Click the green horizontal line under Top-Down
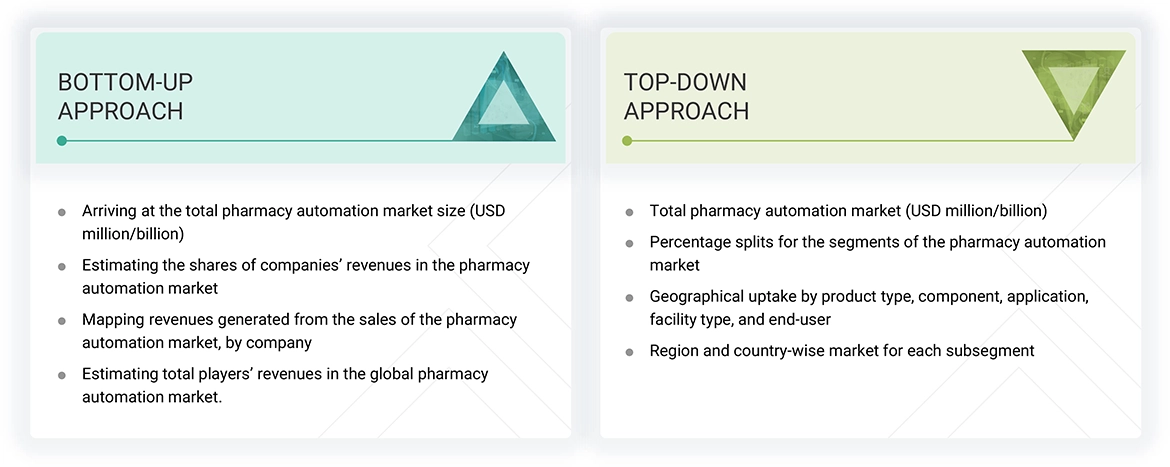The image size is (1170, 467). click(850, 141)
